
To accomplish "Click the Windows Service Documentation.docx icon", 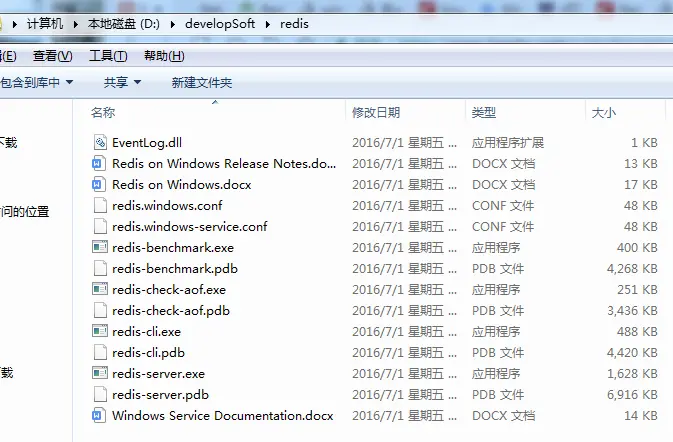I will pos(100,416).
